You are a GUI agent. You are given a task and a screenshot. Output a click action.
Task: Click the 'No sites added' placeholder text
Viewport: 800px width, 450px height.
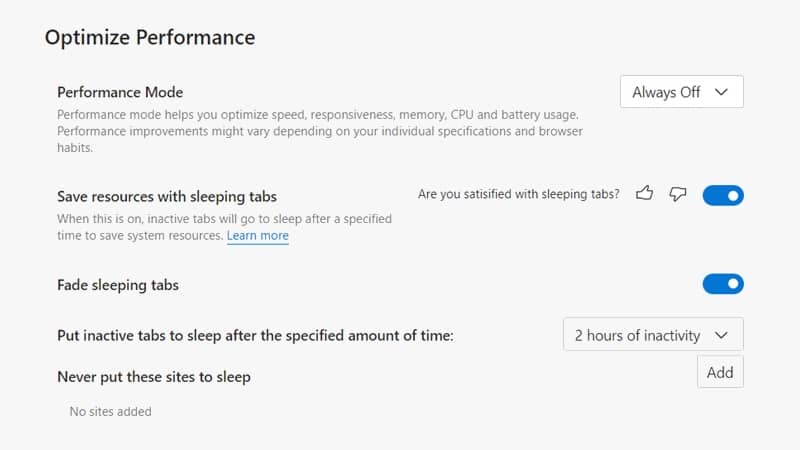pyautogui.click(x=110, y=411)
